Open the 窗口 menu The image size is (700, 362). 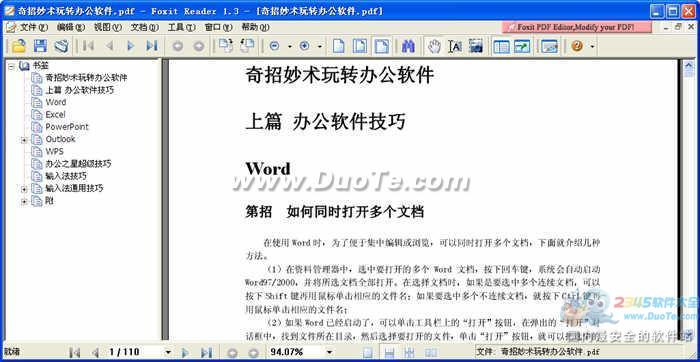point(218,28)
